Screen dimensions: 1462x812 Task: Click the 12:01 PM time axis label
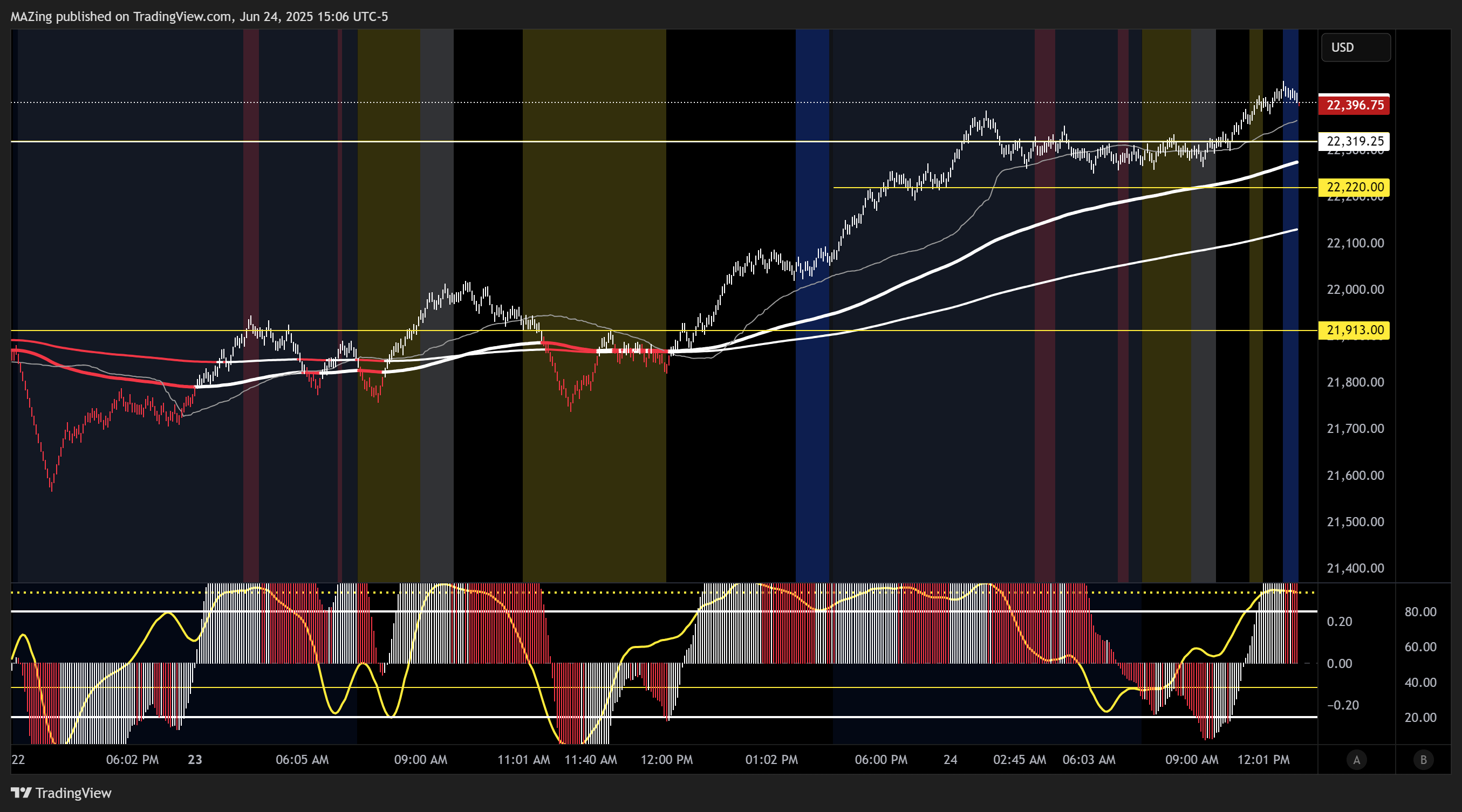pyautogui.click(x=1263, y=759)
